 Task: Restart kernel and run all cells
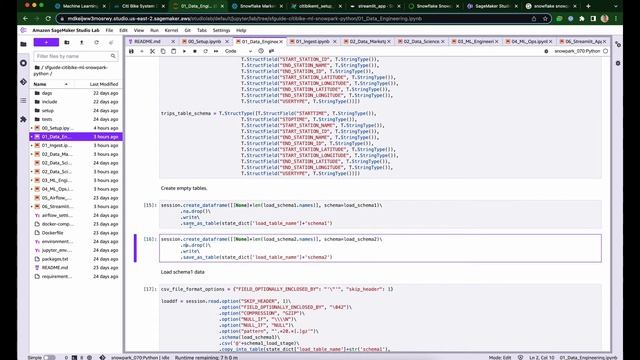click(216, 51)
